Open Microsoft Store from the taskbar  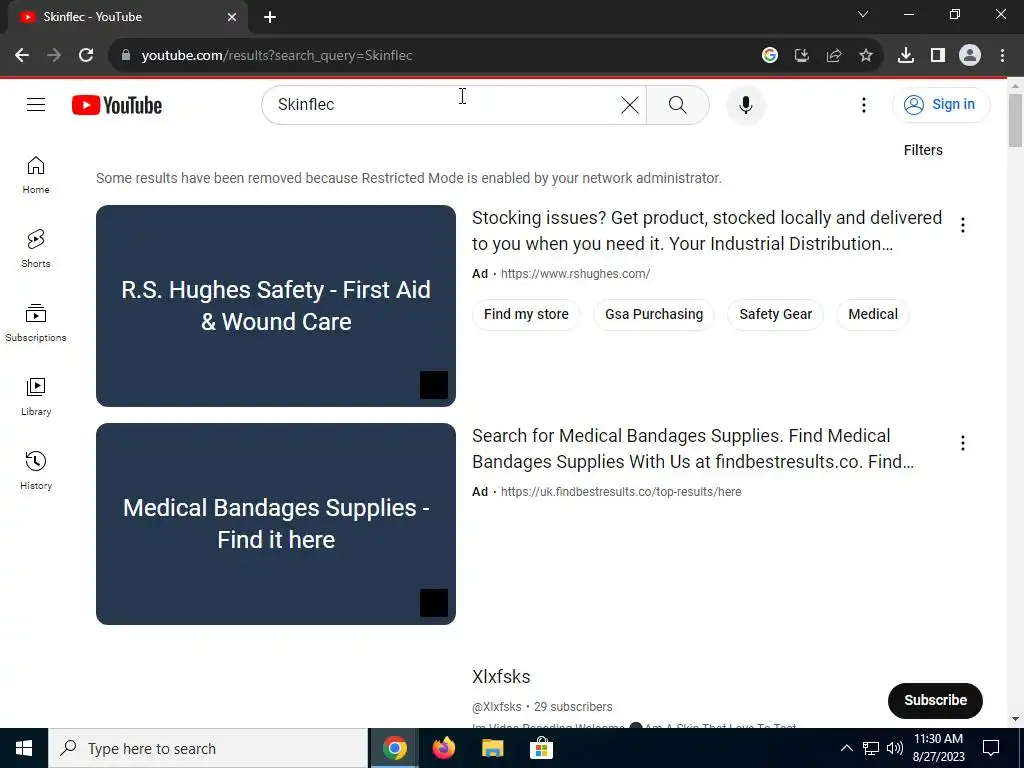pyautogui.click(x=541, y=748)
